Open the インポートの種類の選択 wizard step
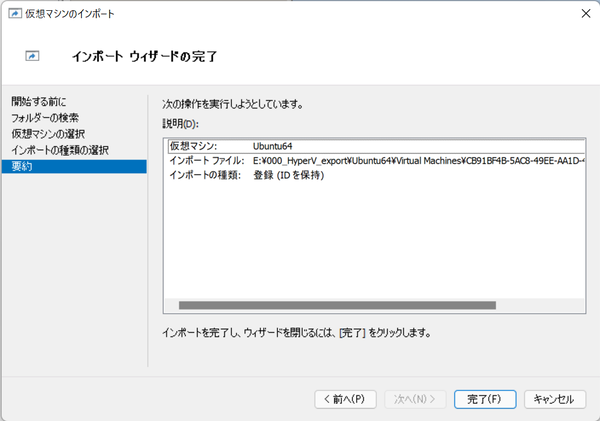This screenshot has height=421, width=600. [60, 150]
